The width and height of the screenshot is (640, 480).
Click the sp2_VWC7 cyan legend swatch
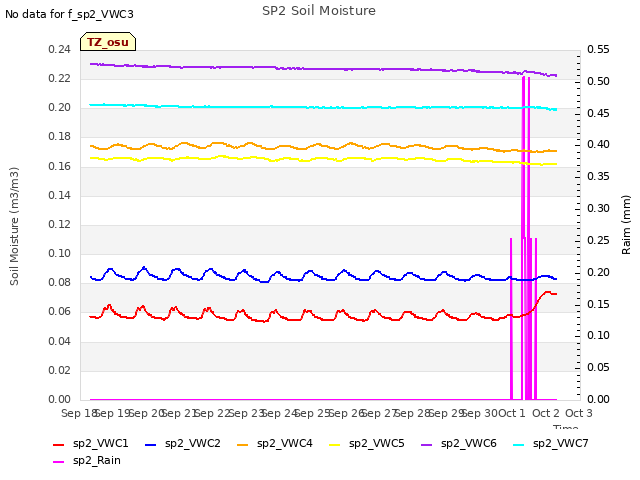click(x=518, y=444)
